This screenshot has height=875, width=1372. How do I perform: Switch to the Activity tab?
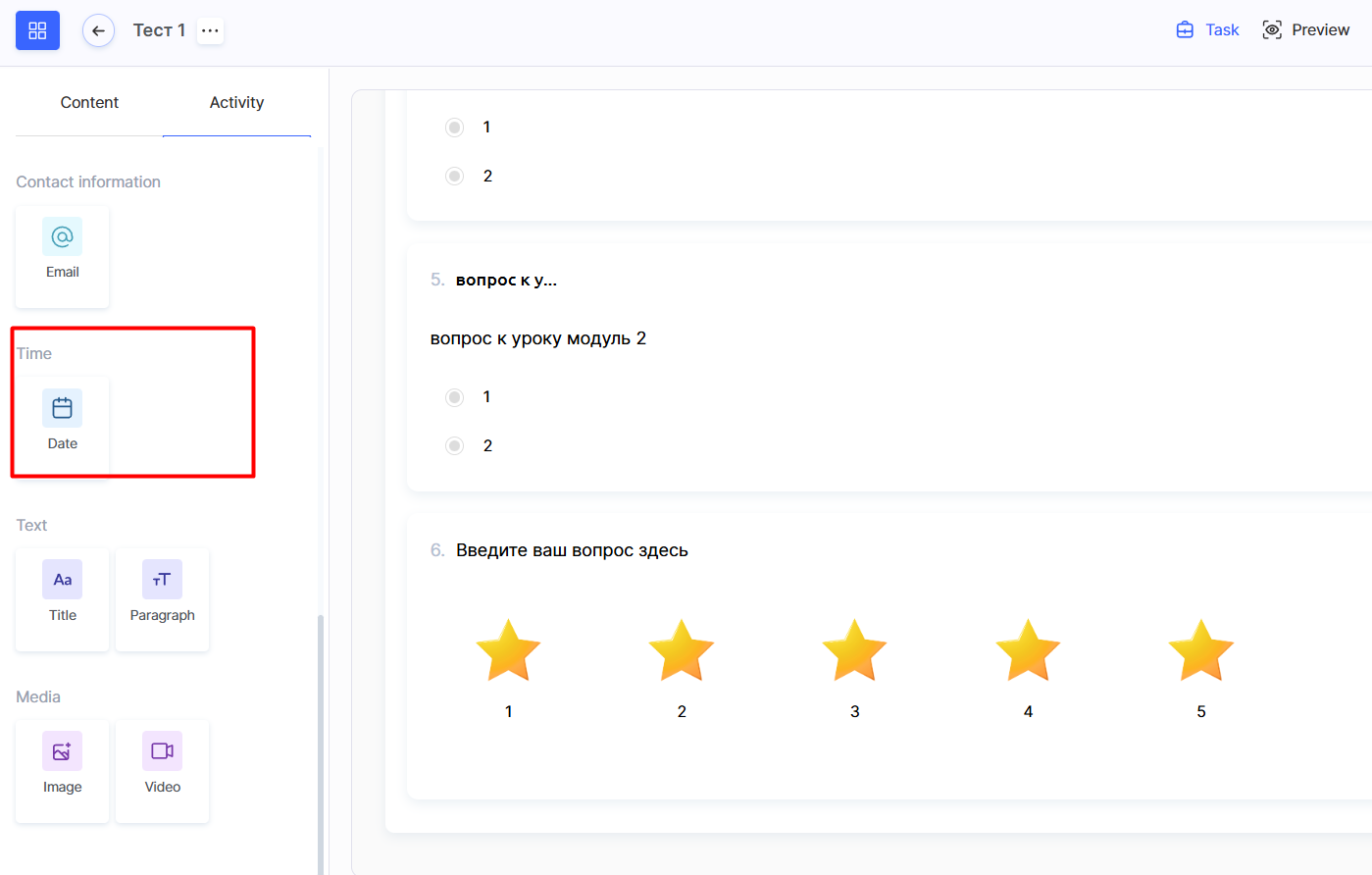click(236, 102)
